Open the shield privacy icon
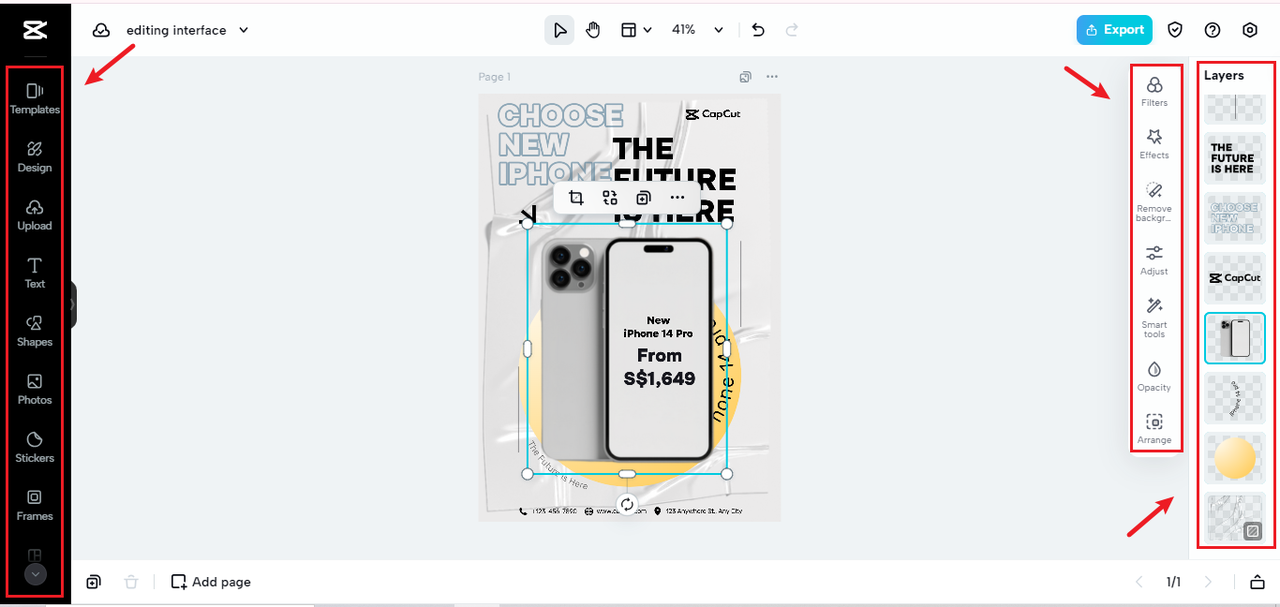 coord(1175,30)
